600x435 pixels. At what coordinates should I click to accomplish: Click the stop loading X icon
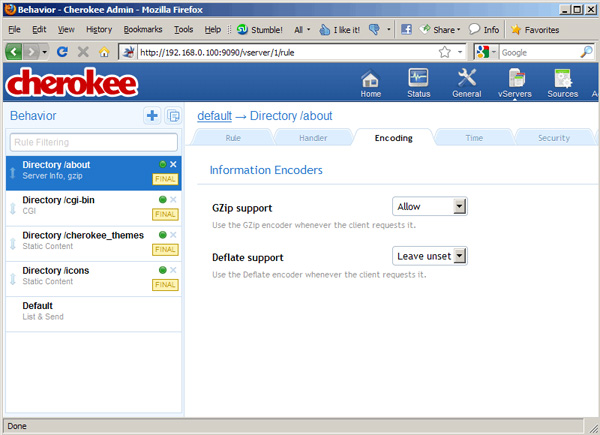coord(83,51)
